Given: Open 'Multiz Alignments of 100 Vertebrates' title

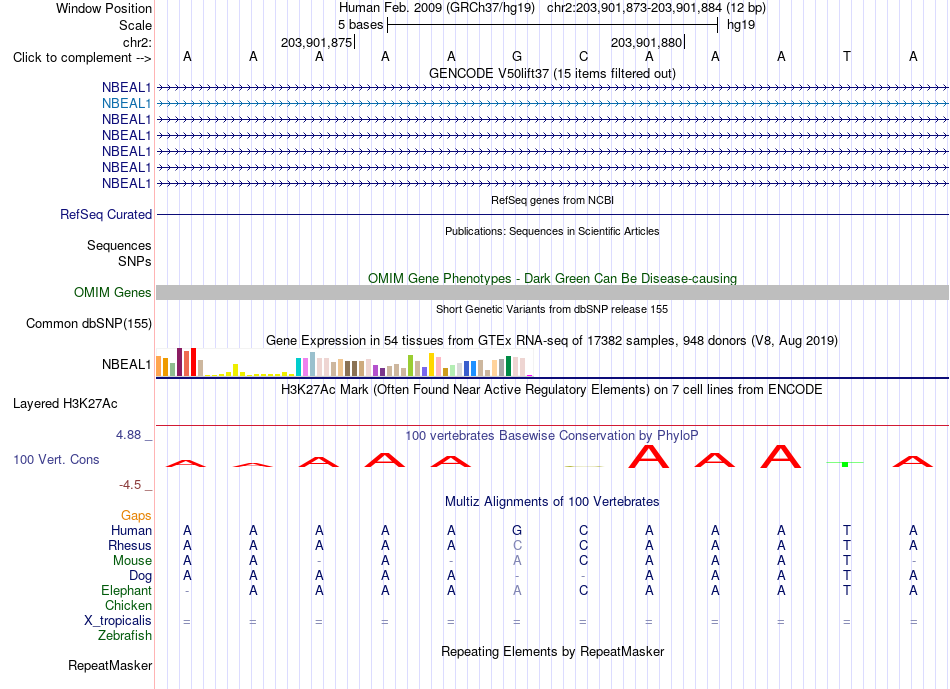Looking at the screenshot, I should [x=552, y=502].
